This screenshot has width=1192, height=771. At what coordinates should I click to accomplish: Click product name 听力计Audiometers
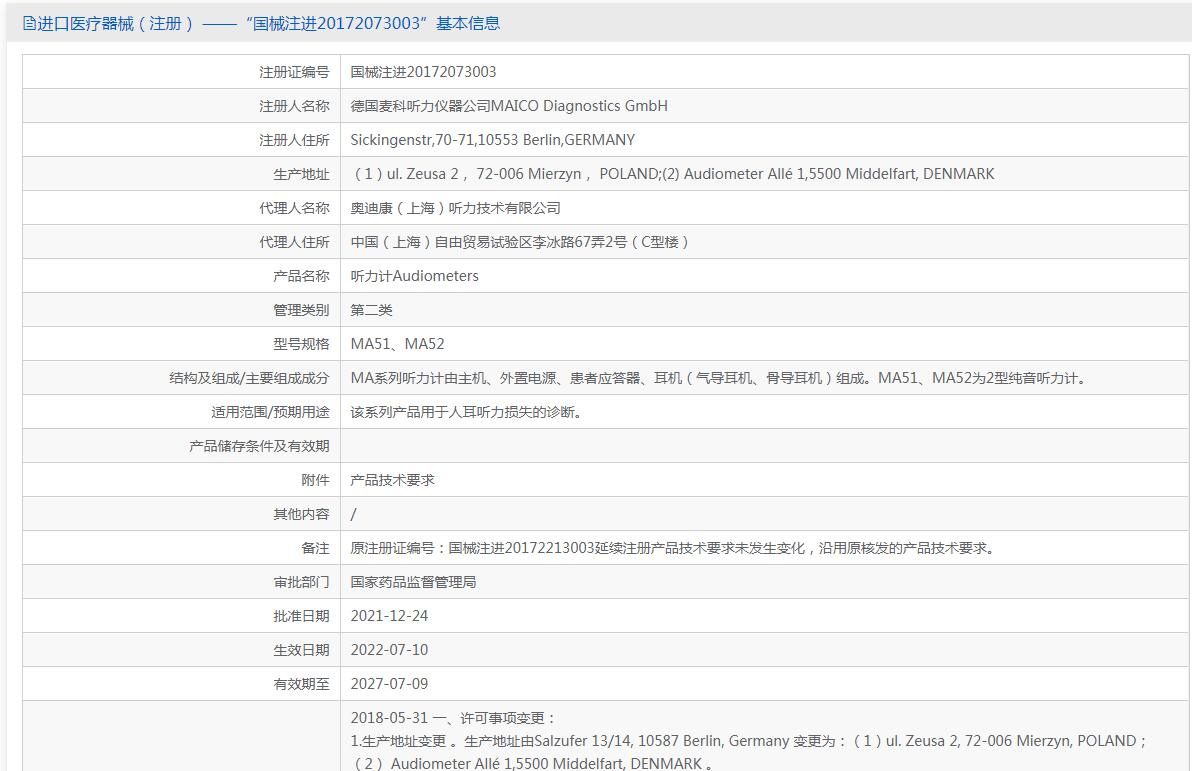414,276
